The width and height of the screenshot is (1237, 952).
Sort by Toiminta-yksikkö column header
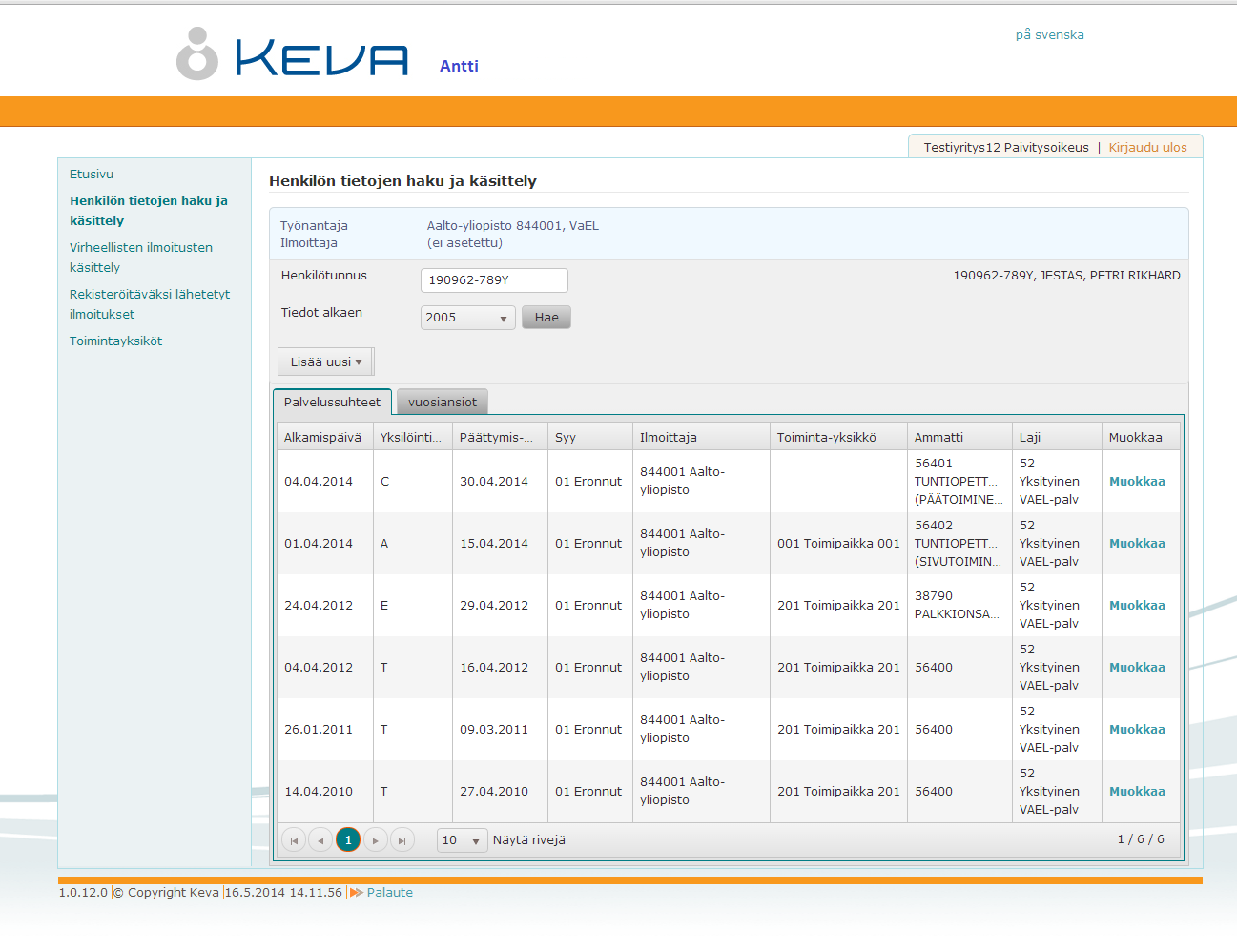(838, 438)
